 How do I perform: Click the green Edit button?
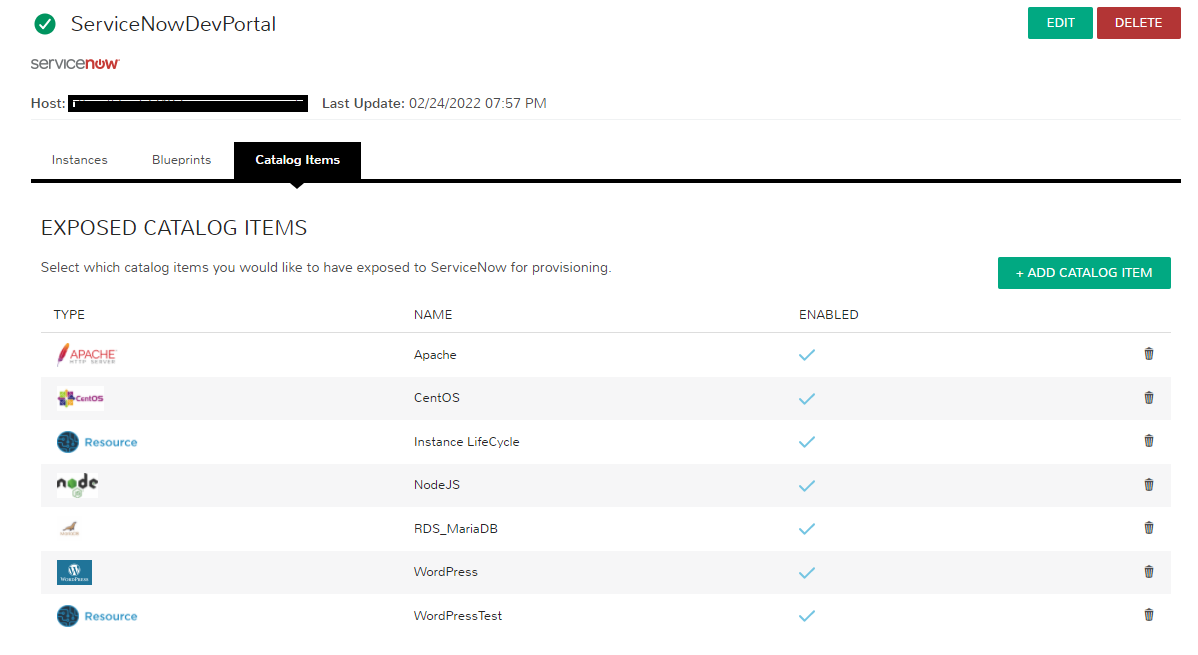(x=1060, y=23)
